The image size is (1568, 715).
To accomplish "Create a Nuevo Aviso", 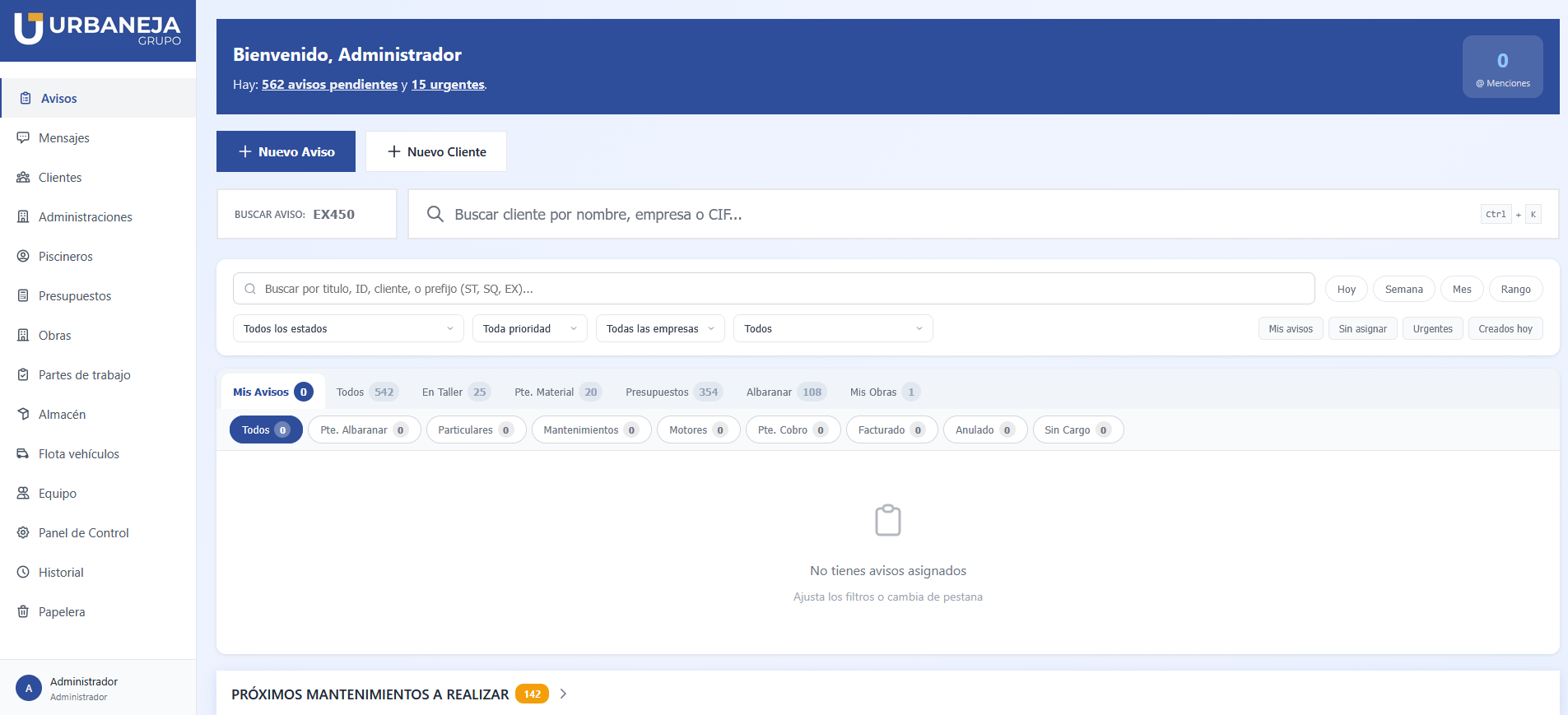I will tap(286, 151).
